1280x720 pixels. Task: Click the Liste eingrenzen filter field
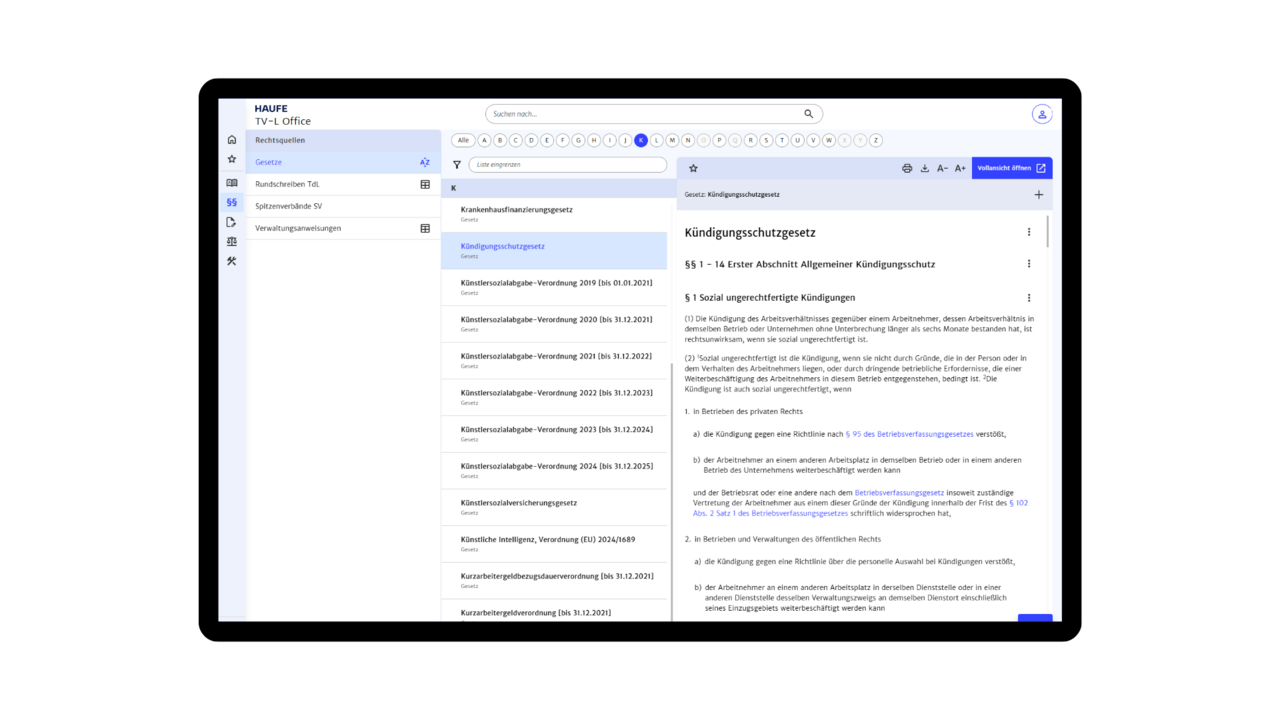(567, 165)
